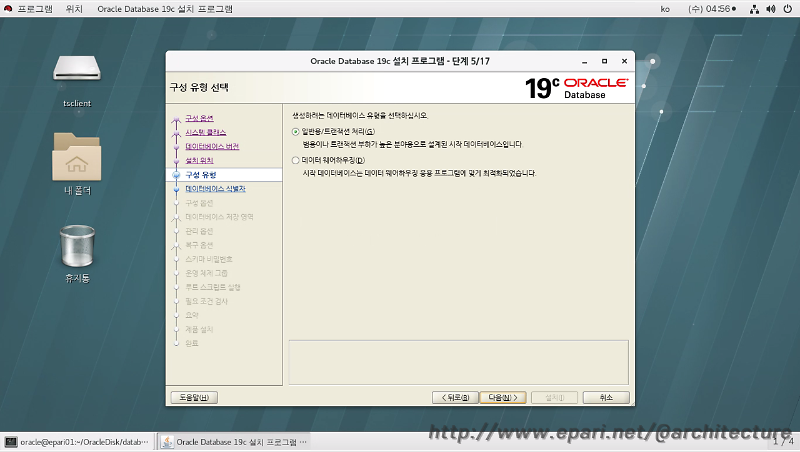This screenshot has height=452, width=800.
Task: Click the 복구 옵션 step text
Action: [199, 245]
